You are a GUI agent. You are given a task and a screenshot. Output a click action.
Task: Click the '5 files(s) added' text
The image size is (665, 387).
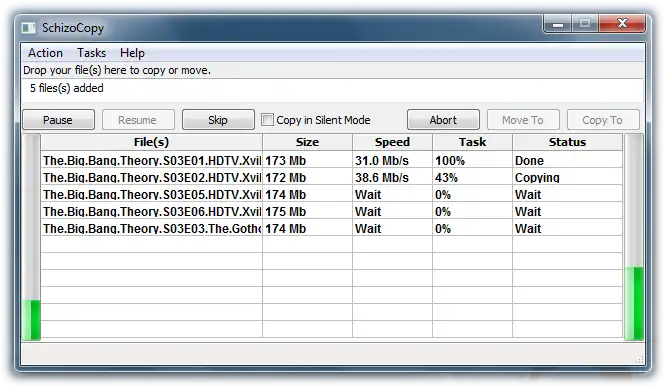67,88
